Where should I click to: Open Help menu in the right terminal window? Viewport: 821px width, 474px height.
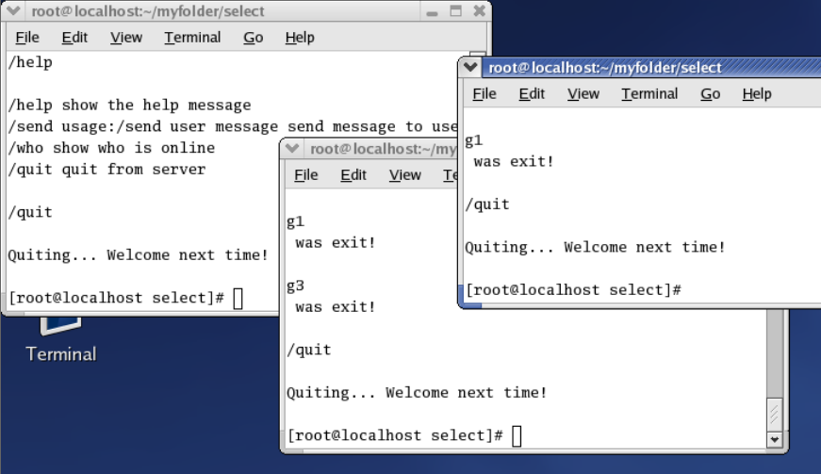point(757,94)
